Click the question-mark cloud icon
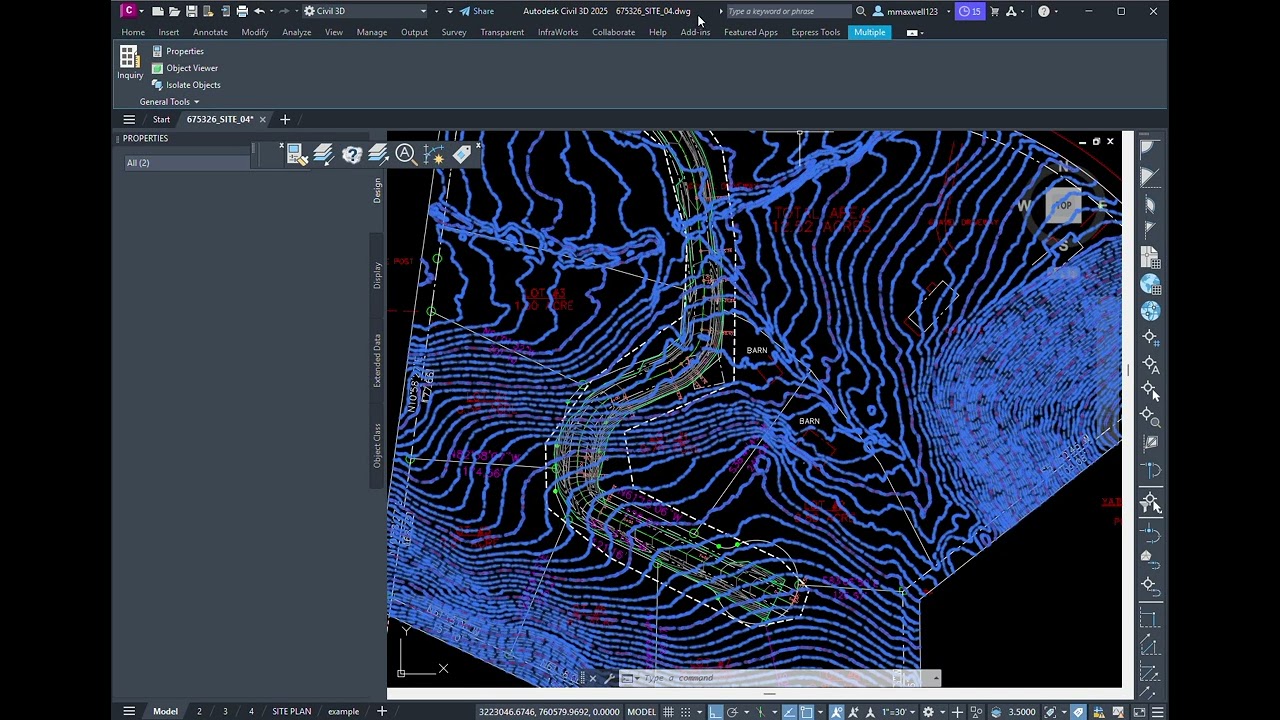 point(351,154)
